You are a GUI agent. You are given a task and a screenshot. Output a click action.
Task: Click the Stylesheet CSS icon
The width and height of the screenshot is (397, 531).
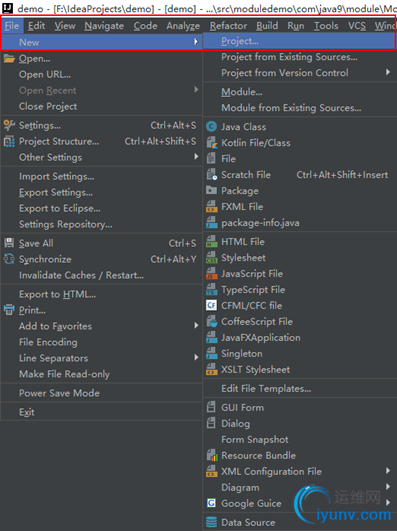[x=212, y=257]
